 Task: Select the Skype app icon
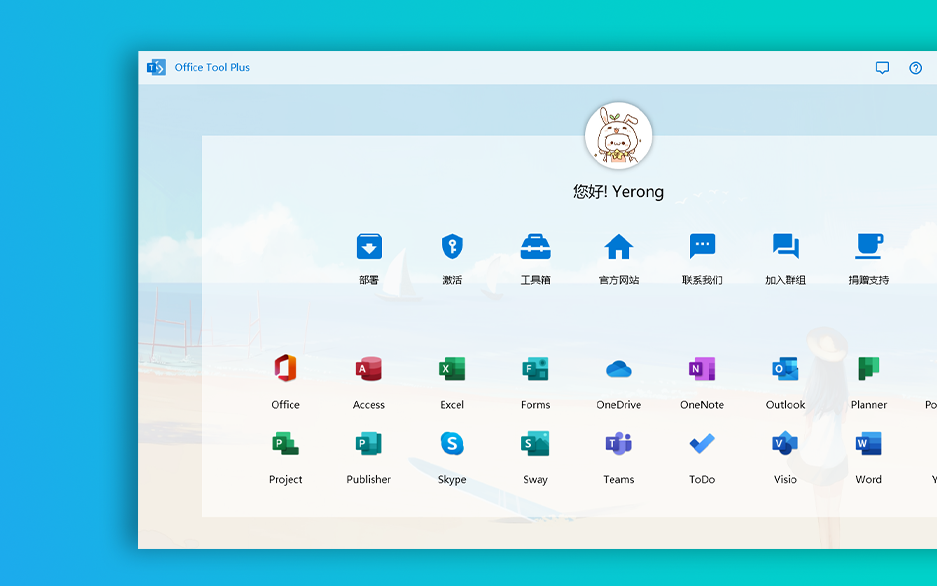click(451, 443)
